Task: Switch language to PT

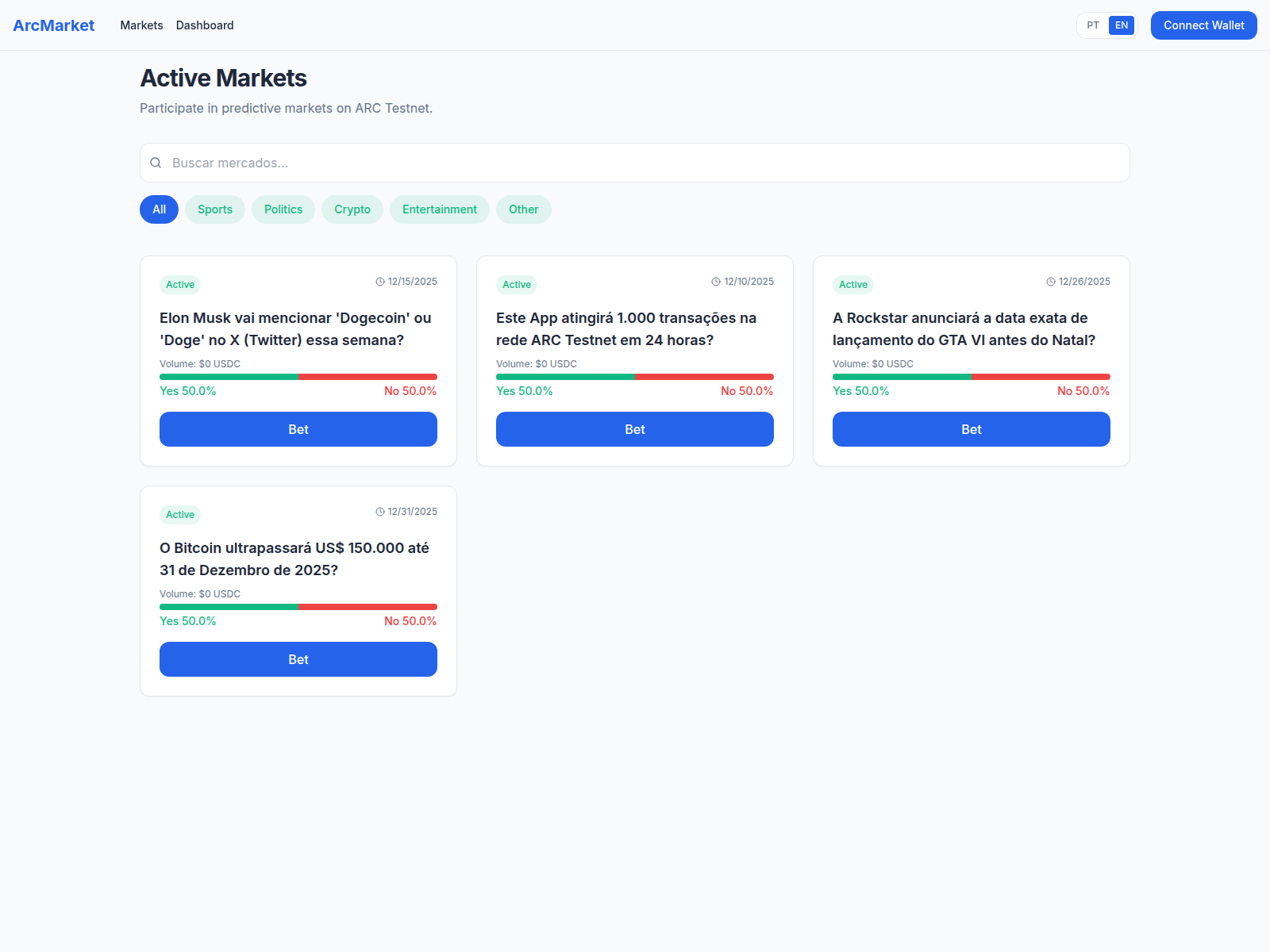Action: click(x=1093, y=25)
